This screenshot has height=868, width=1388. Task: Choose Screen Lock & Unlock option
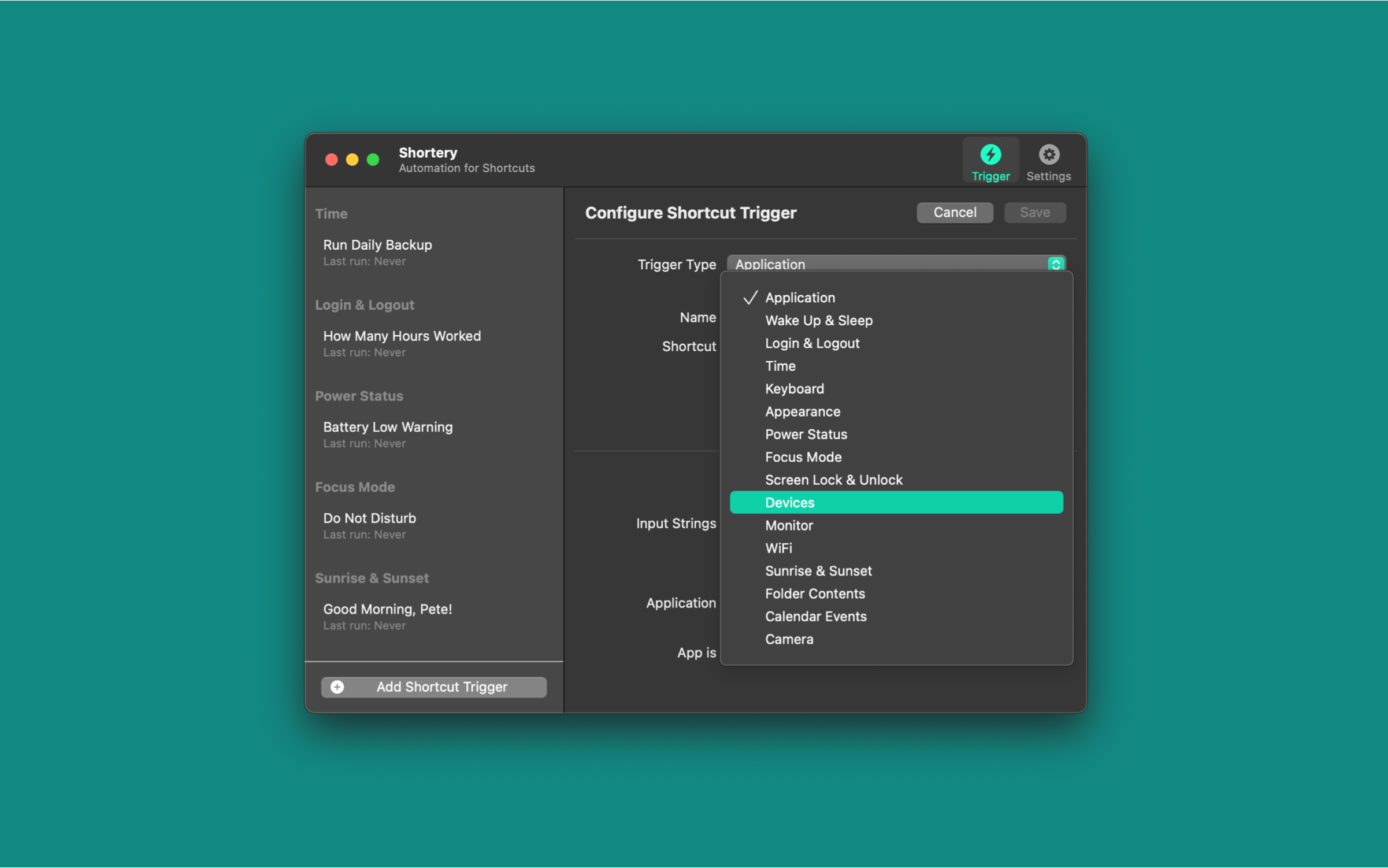tap(833, 480)
